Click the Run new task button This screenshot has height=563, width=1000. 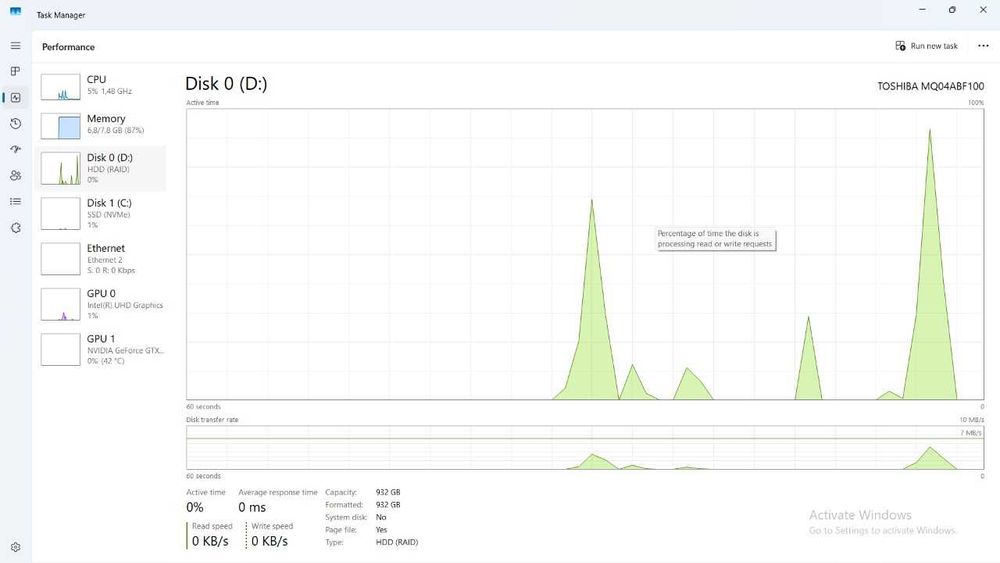click(x=926, y=46)
